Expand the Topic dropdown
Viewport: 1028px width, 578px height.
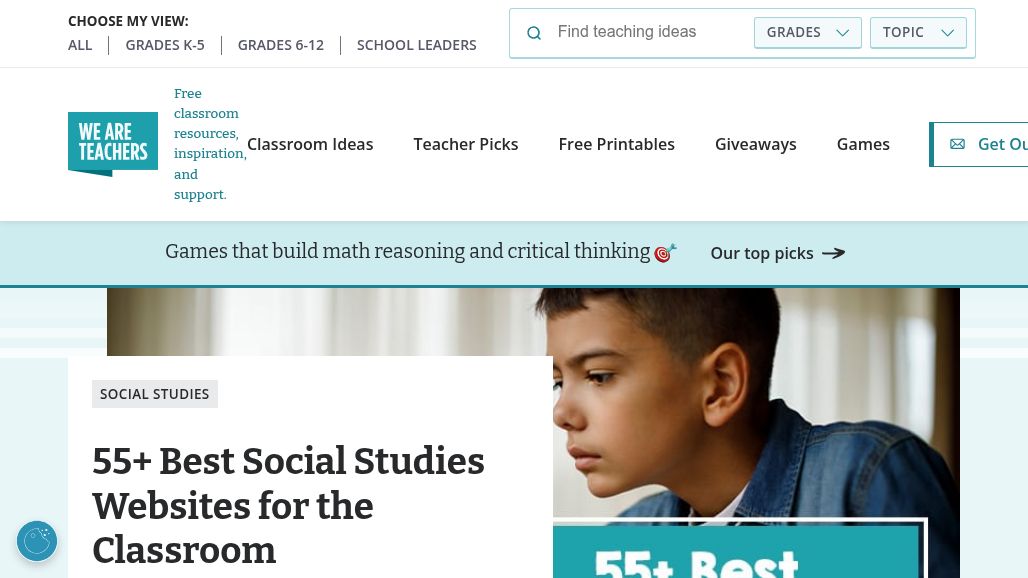[x=918, y=32]
